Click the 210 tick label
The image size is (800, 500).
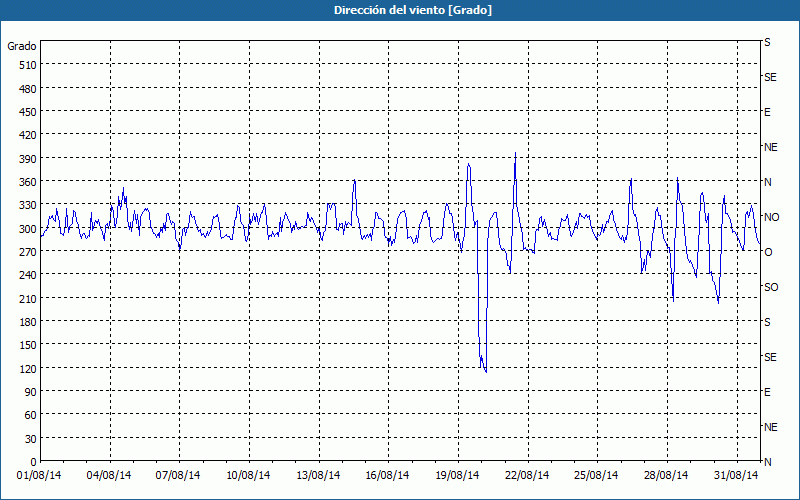pyautogui.click(x=29, y=298)
